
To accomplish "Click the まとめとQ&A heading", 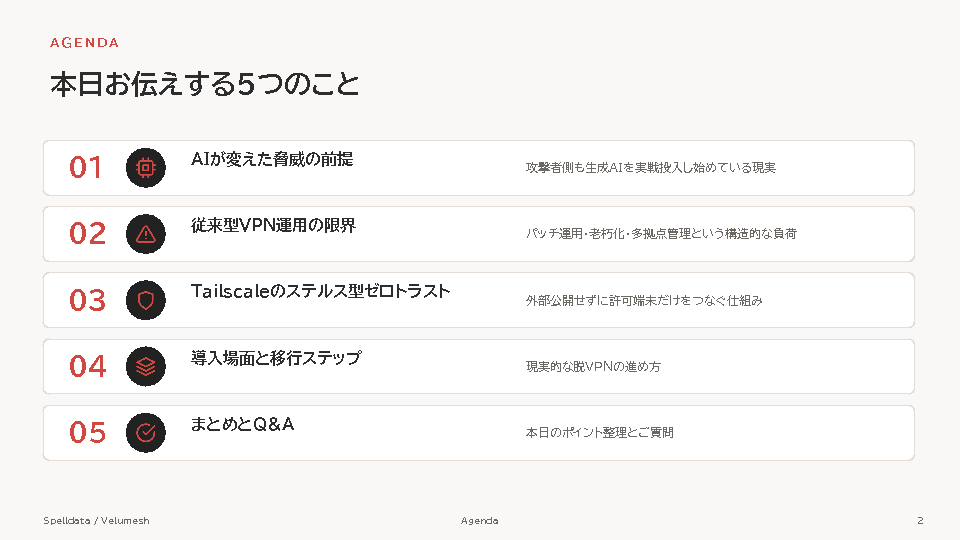I will (242, 424).
